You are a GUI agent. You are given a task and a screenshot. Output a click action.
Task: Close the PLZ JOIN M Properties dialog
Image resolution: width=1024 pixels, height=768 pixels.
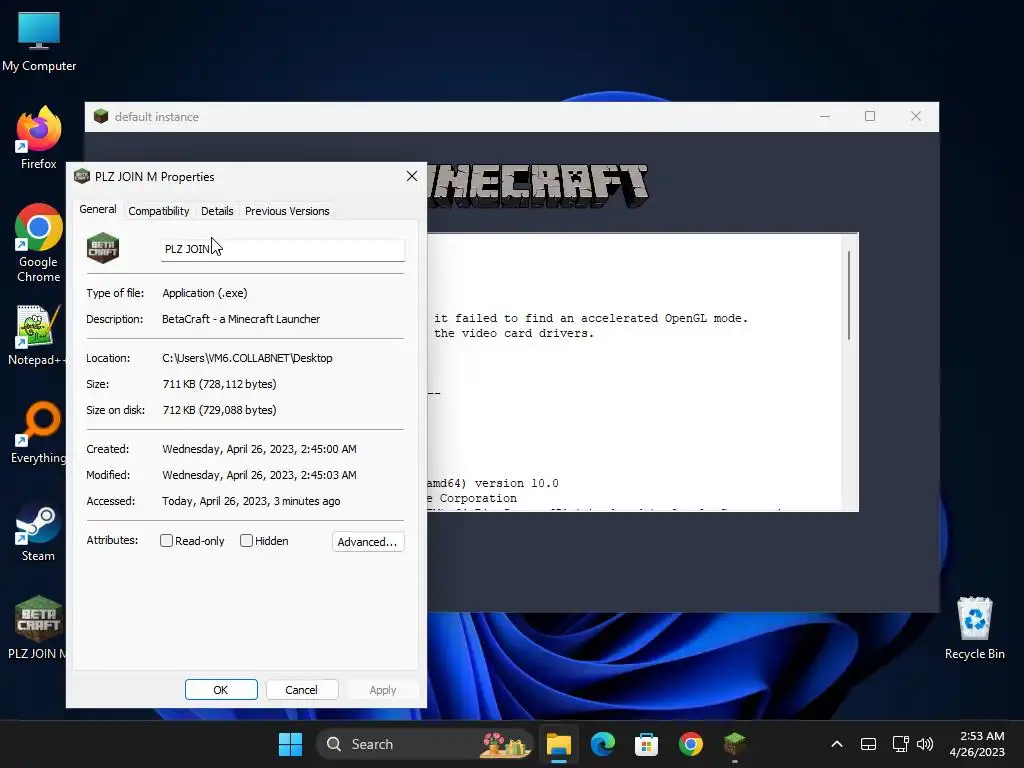[411, 176]
